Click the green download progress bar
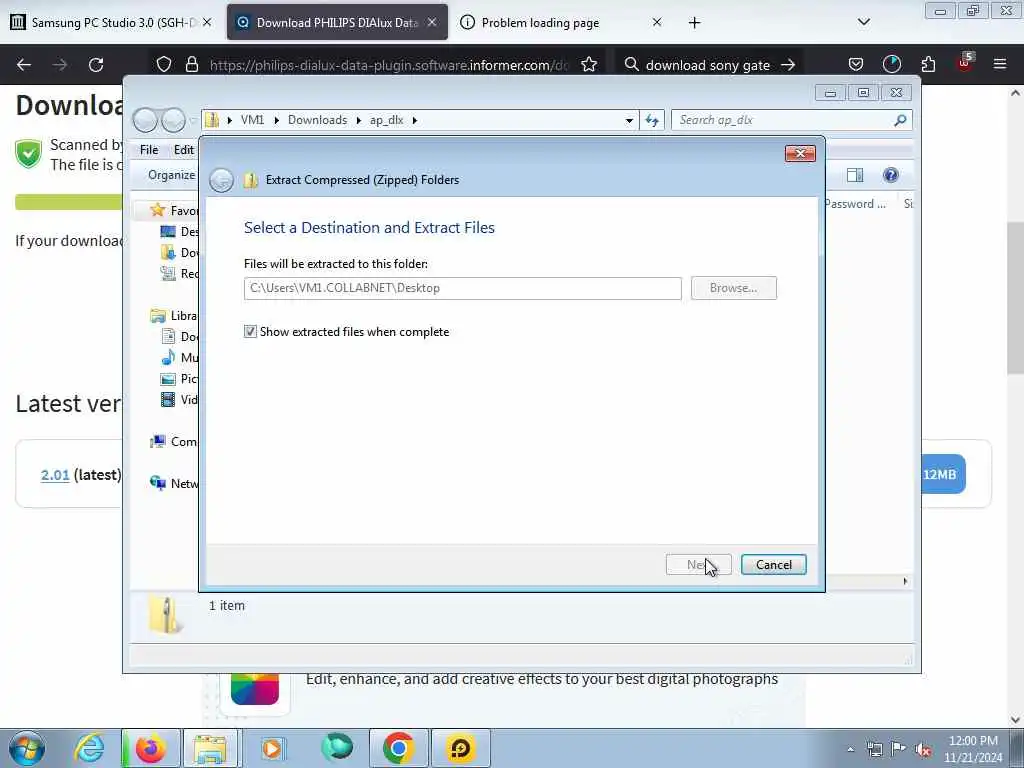This screenshot has width=1024, height=768. pyautogui.click(x=69, y=202)
